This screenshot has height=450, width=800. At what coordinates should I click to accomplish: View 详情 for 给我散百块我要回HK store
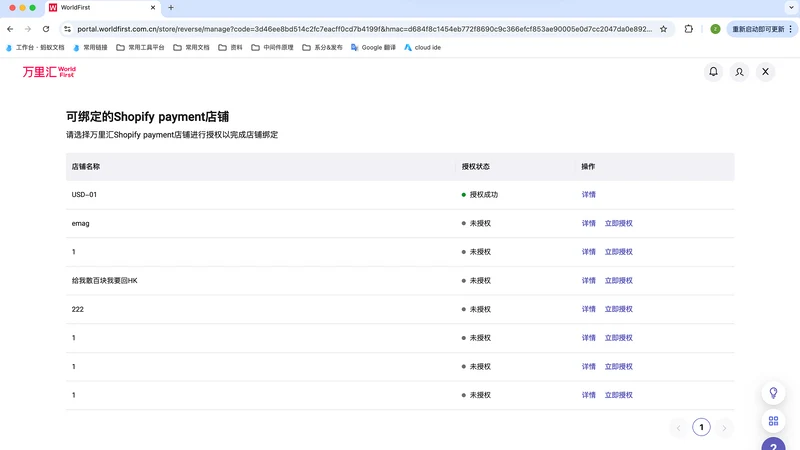(588, 281)
